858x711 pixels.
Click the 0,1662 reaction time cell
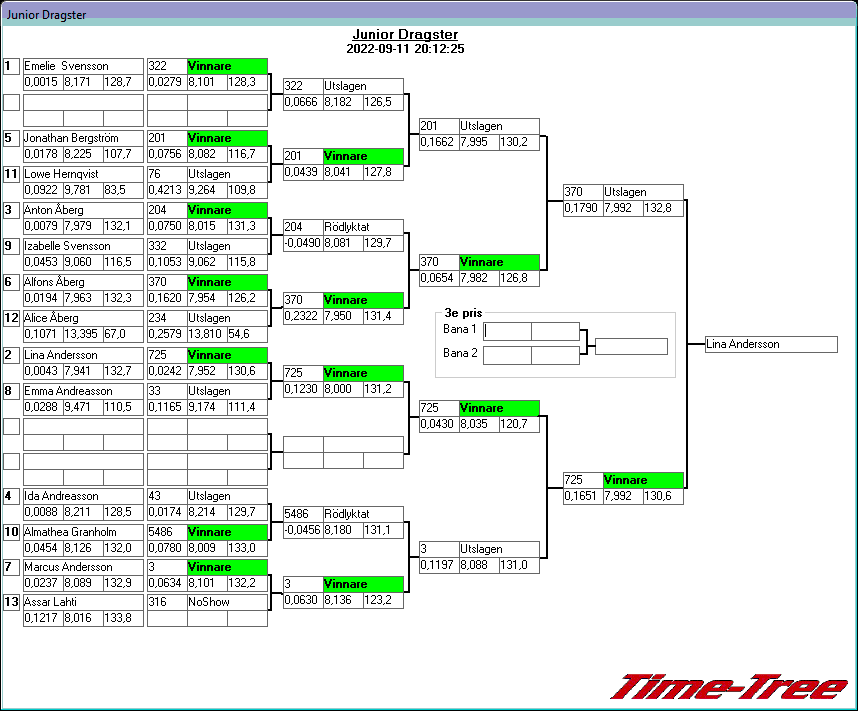pyautogui.click(x=439, y=142)
